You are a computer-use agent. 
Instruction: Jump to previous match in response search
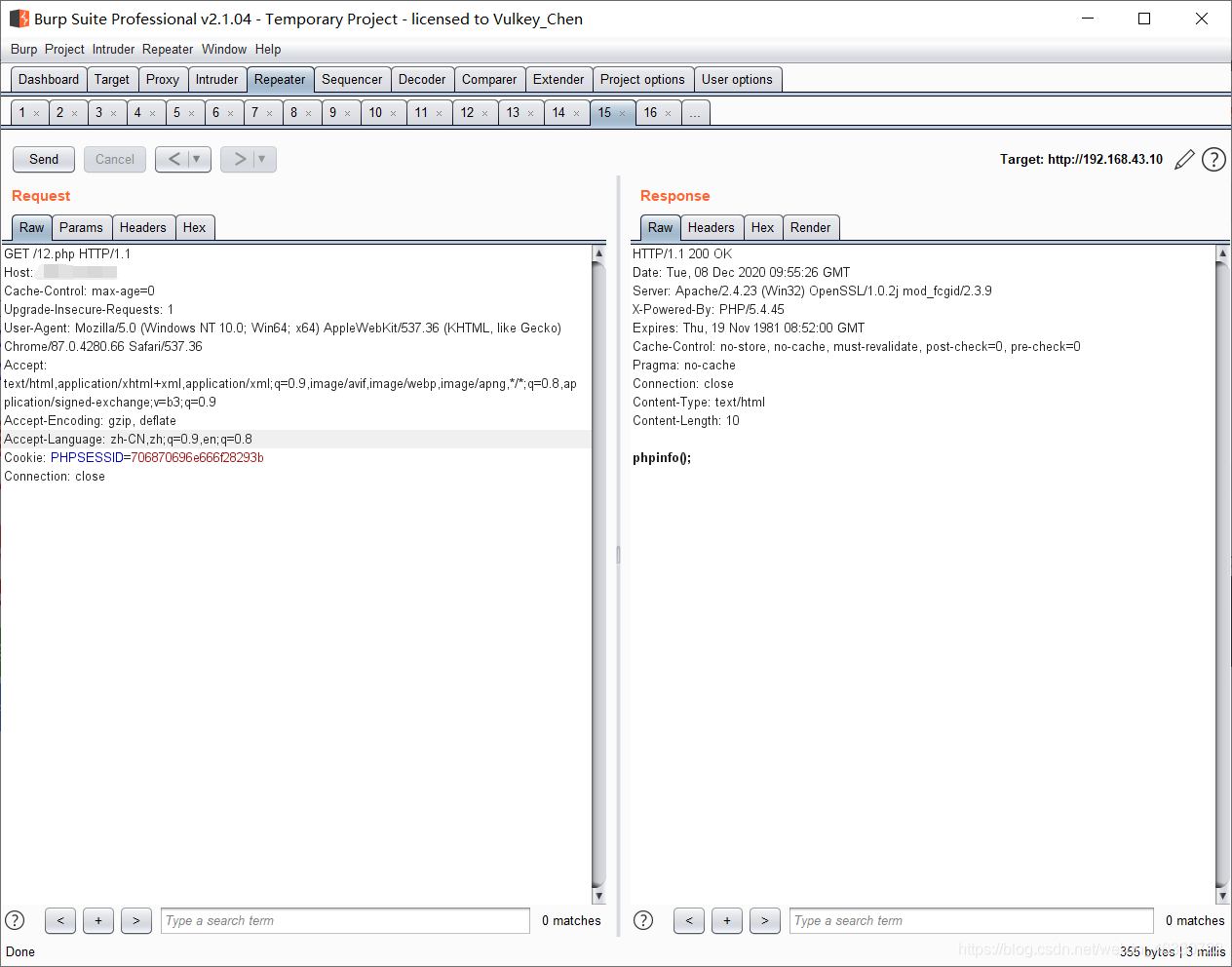(689, 920)
